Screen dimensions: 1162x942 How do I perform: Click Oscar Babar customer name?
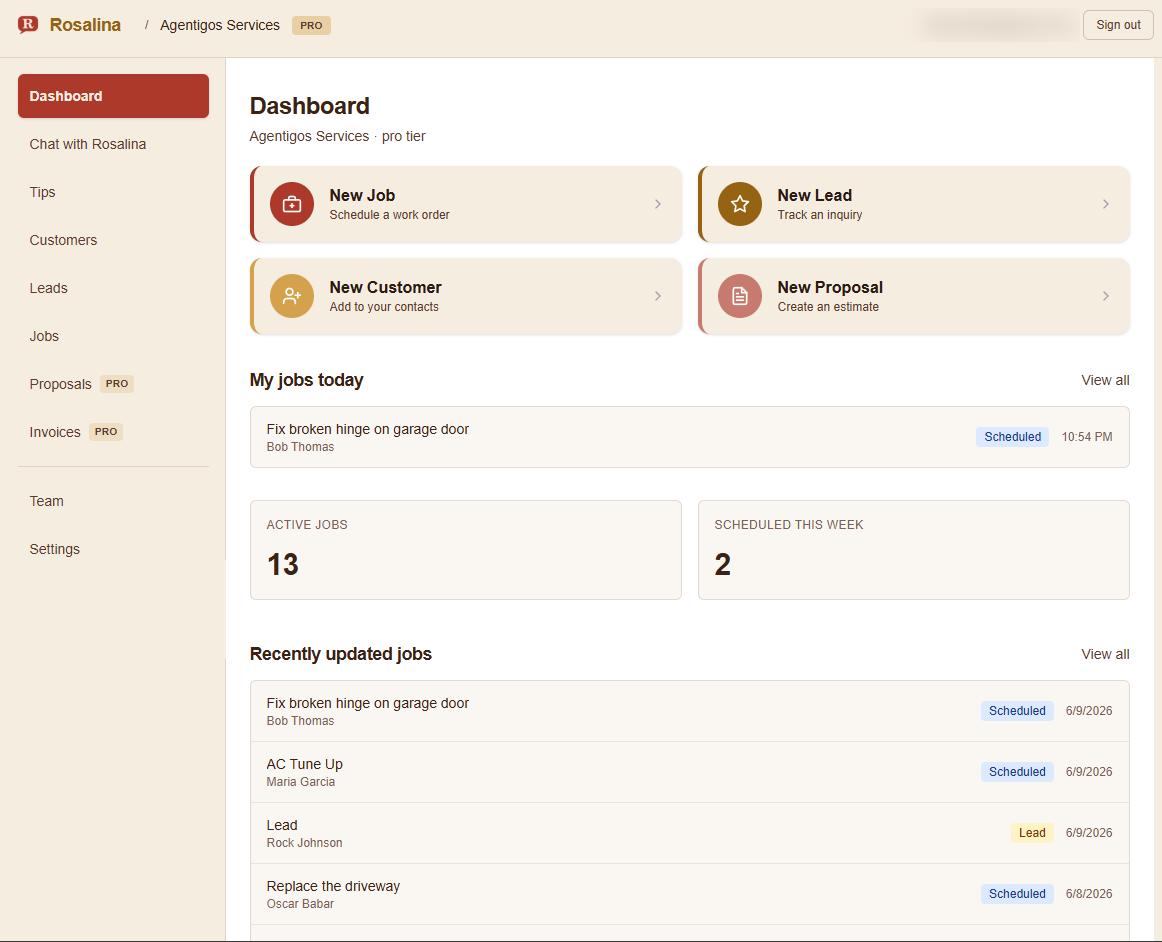click(x=300, y=904)
